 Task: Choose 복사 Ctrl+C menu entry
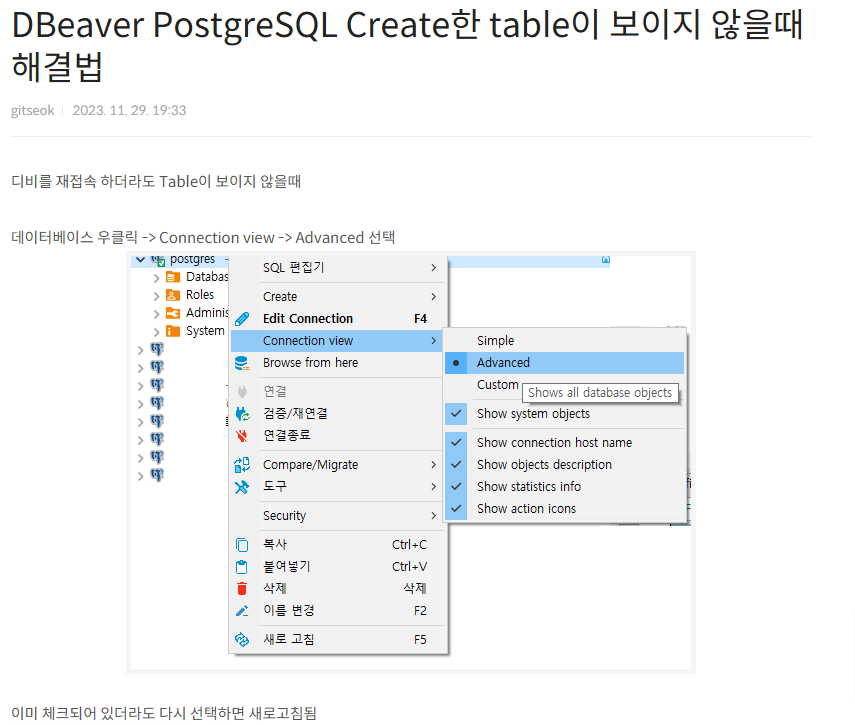pos(338,545)
